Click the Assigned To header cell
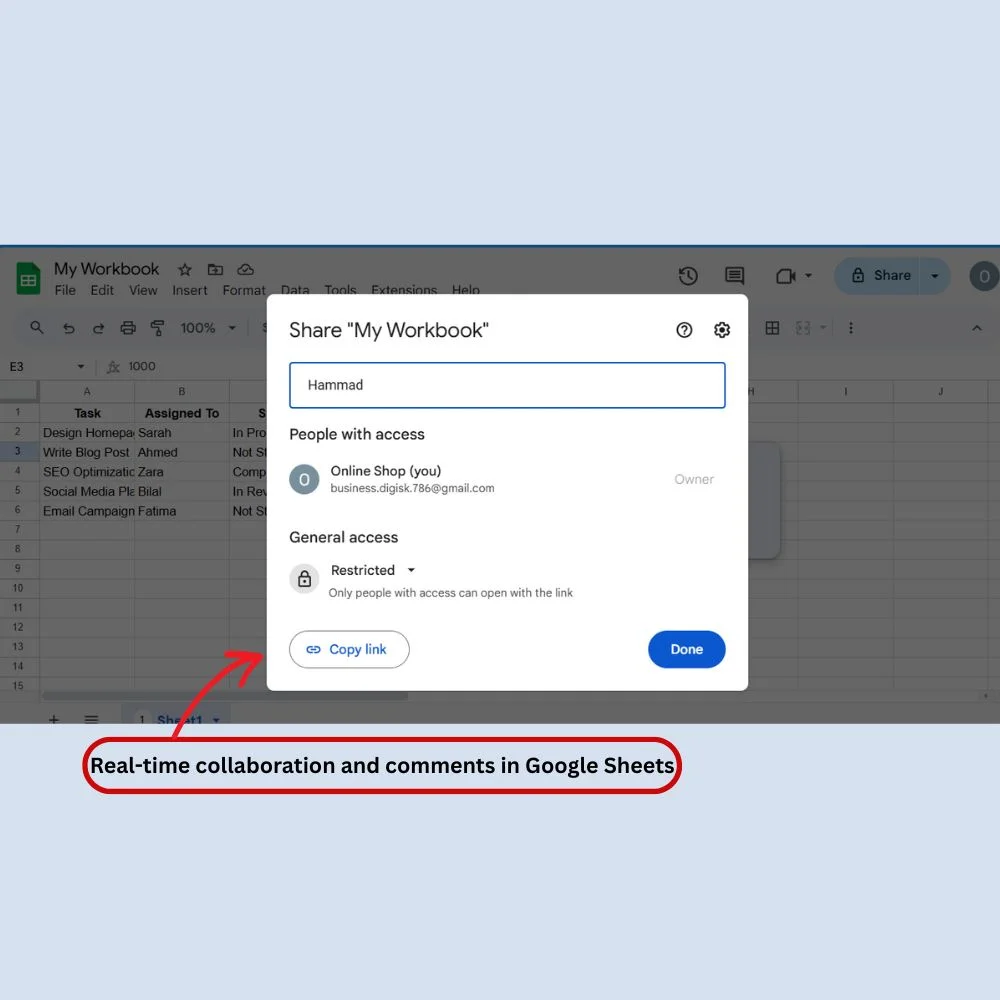1000x1000 pixels. [182, 413]
